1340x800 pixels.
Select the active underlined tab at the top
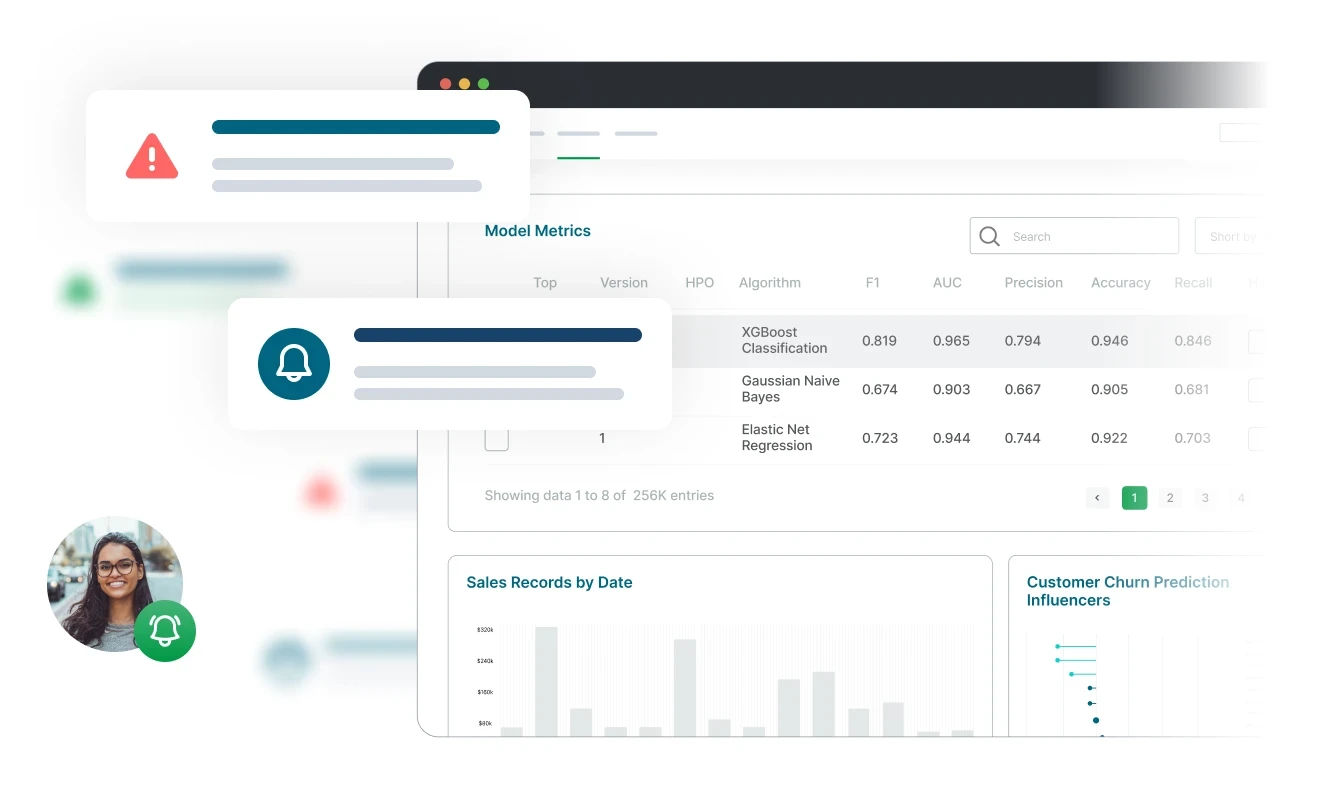click(x=578, y=133)
